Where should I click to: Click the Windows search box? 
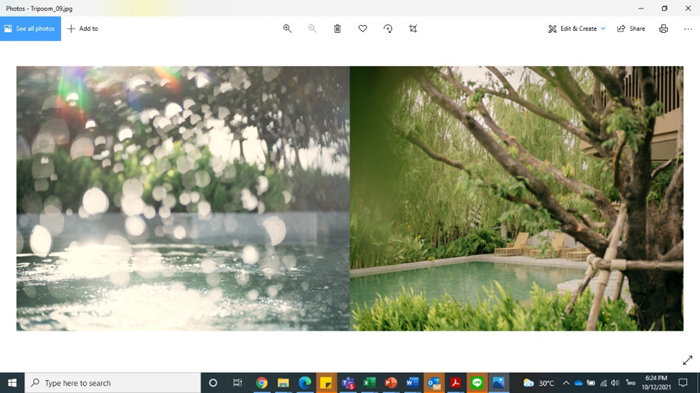112,383
